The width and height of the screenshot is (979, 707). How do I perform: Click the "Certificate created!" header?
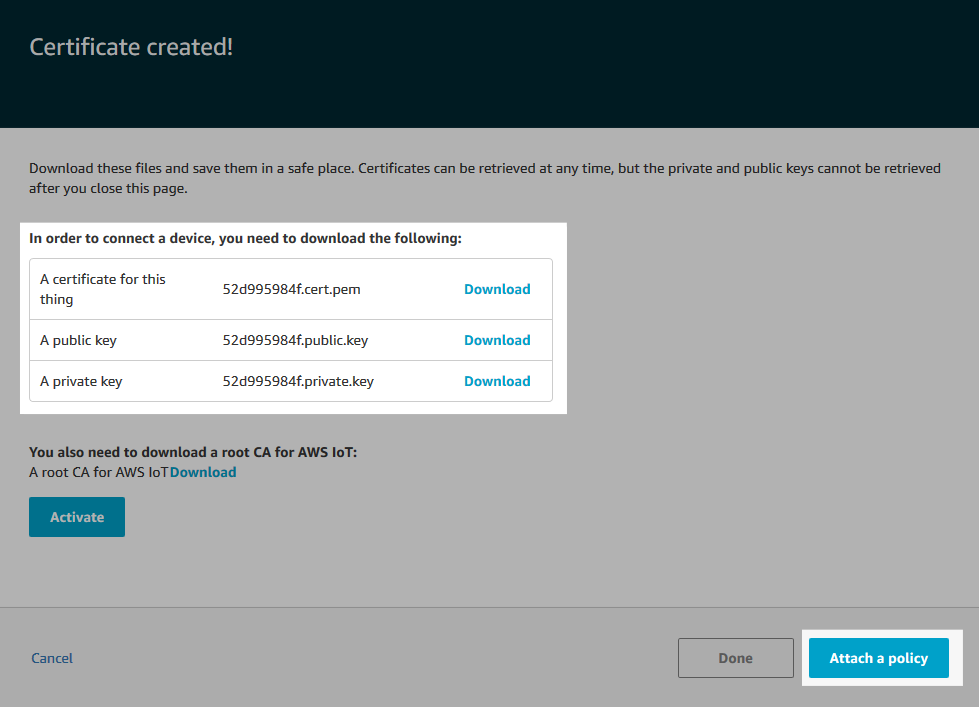[131, 46]
